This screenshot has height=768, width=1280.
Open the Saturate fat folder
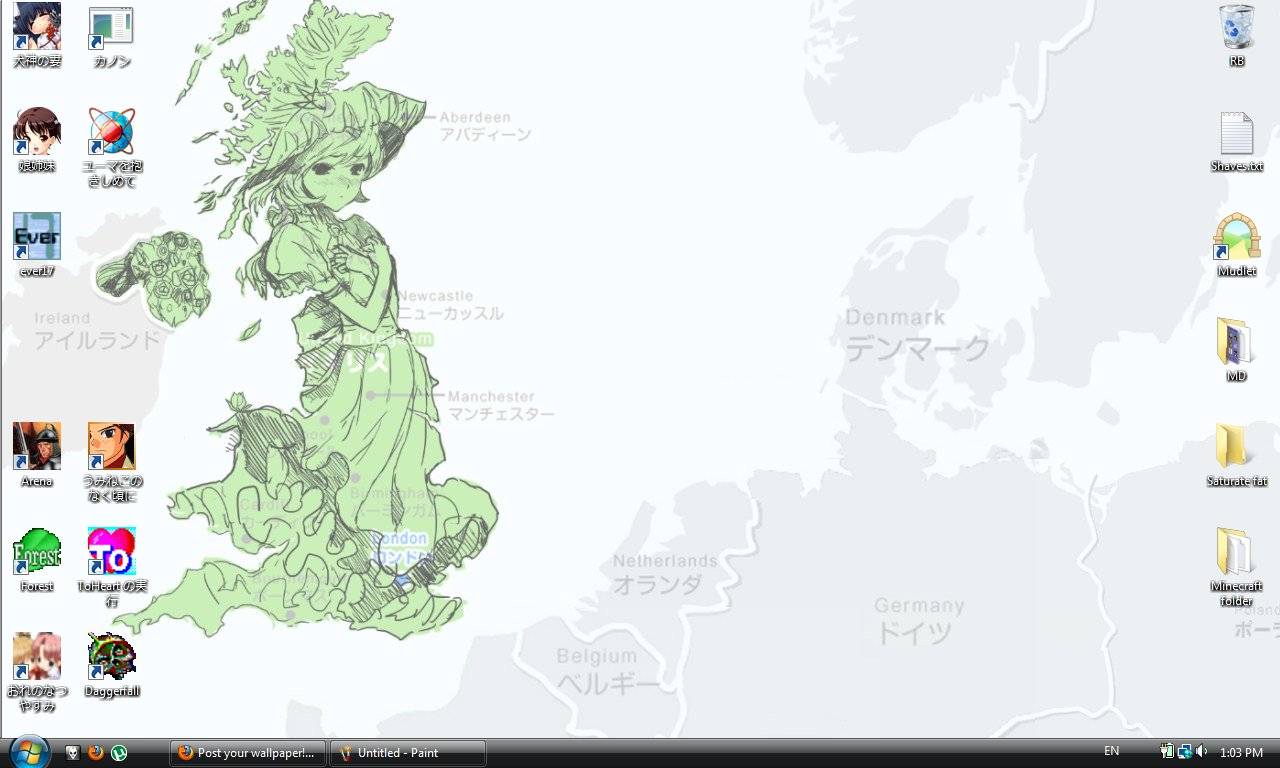click(1236, 446)
